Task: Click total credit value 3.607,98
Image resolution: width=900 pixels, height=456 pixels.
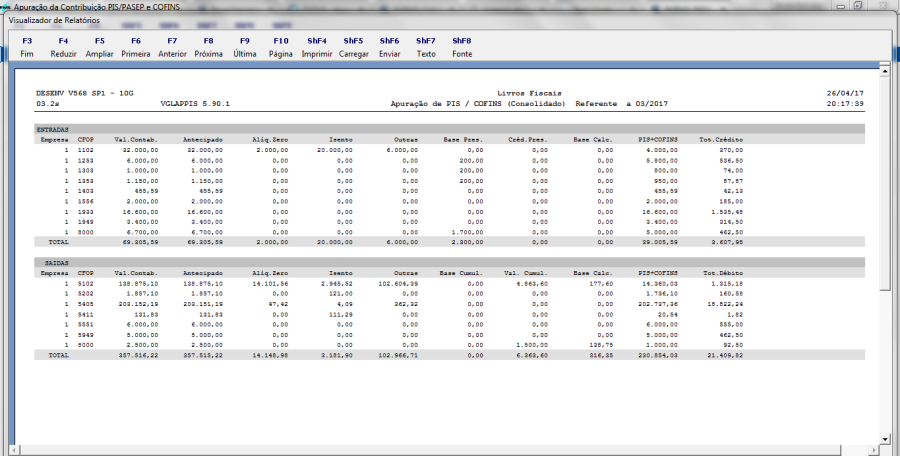Action: (x=727, y=243)
